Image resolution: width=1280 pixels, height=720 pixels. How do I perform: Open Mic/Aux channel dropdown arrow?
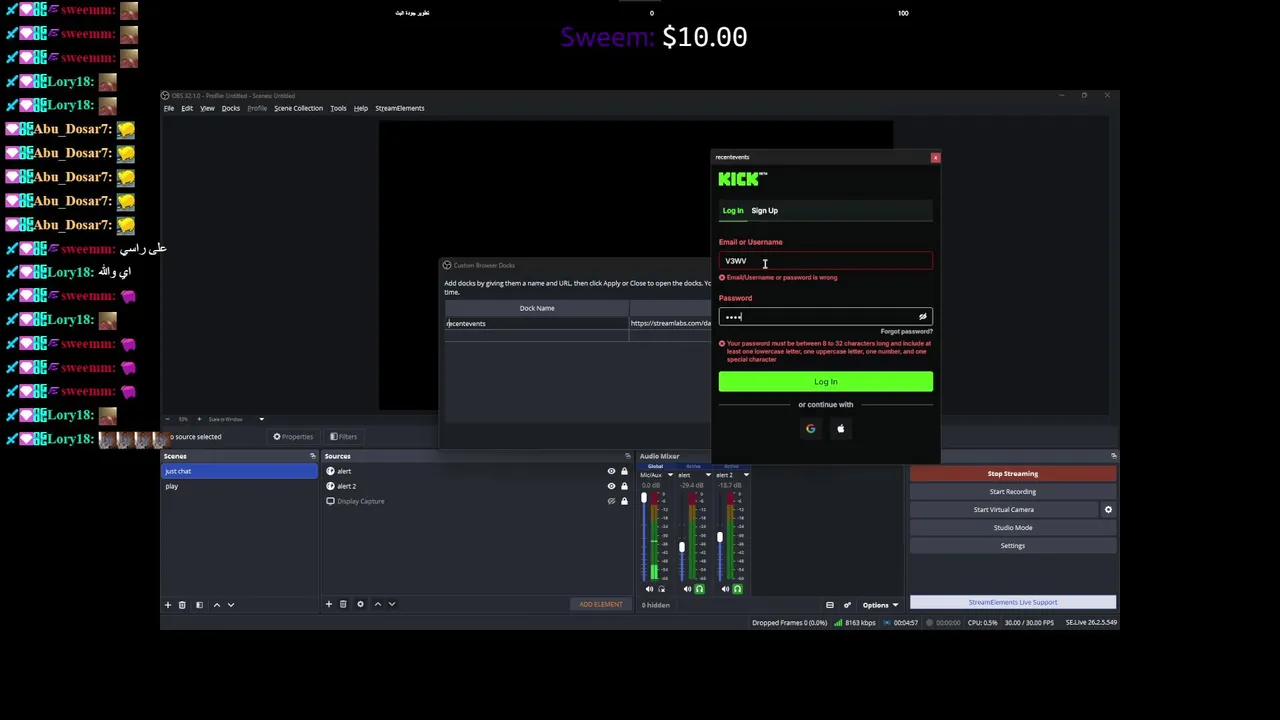(x=670, y=475)
